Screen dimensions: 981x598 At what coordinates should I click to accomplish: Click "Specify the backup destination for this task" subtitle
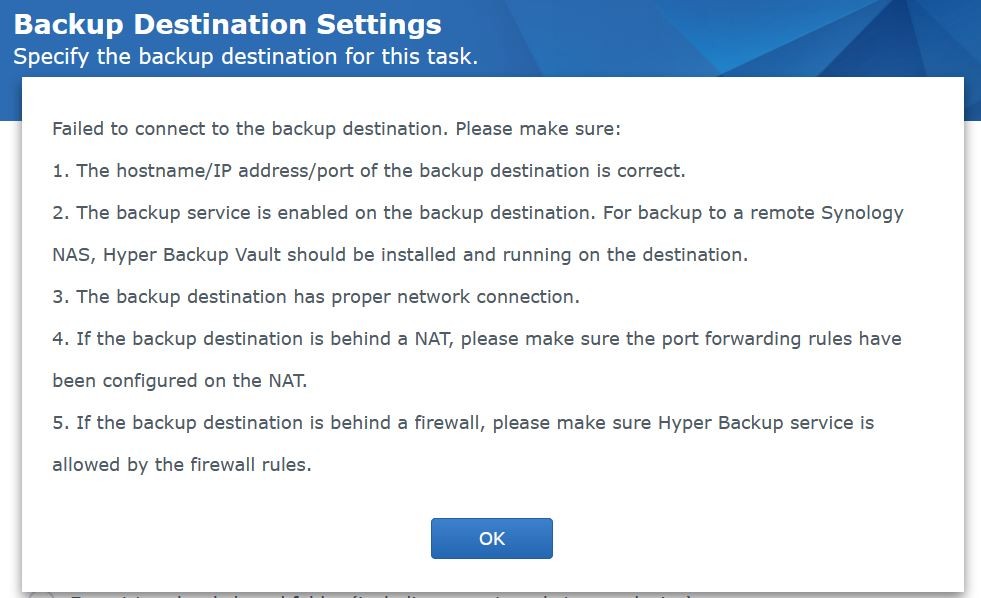[245, 56]
